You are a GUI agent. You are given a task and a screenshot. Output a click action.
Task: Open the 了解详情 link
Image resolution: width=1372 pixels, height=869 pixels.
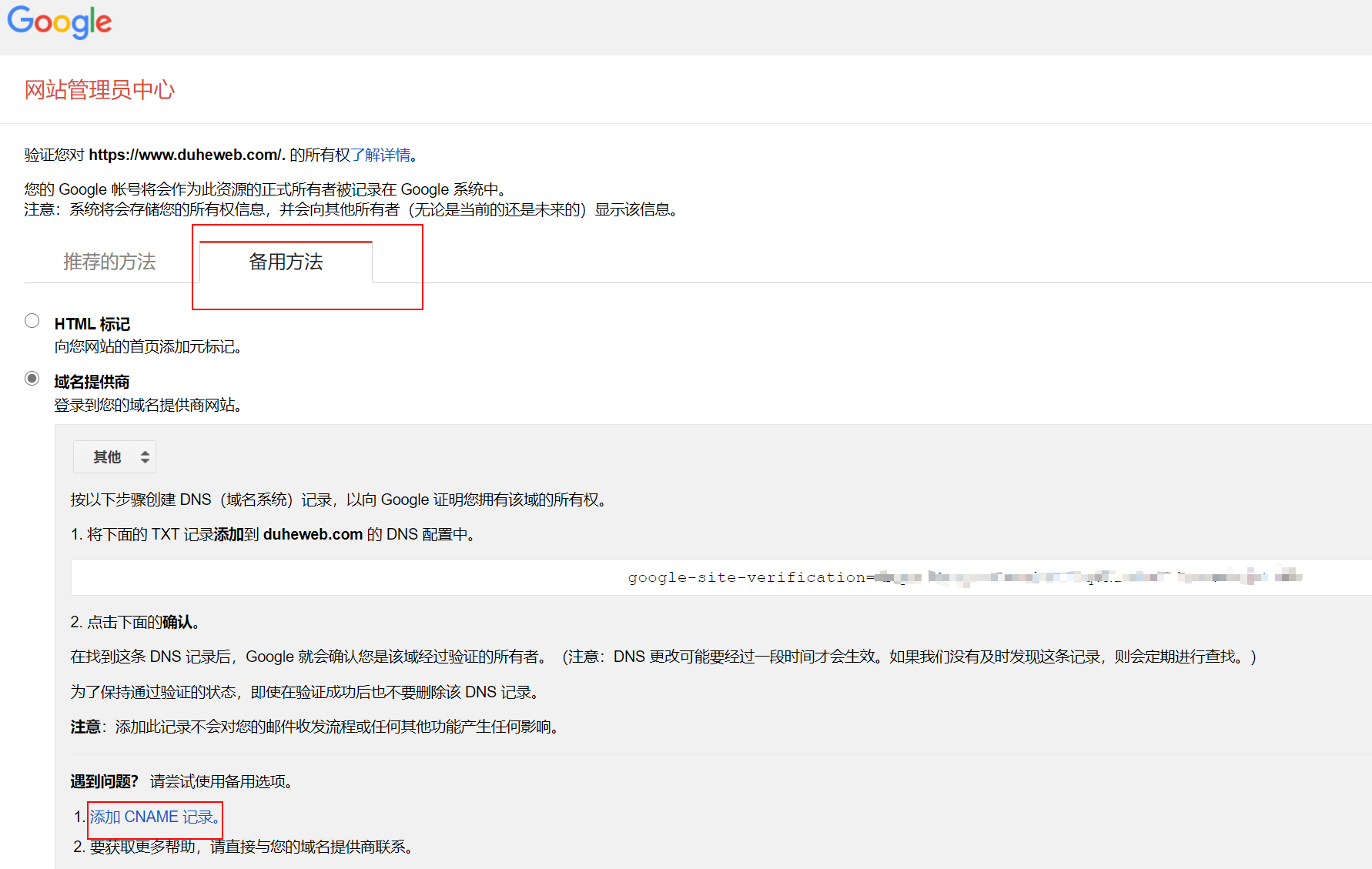coord(380,155)
